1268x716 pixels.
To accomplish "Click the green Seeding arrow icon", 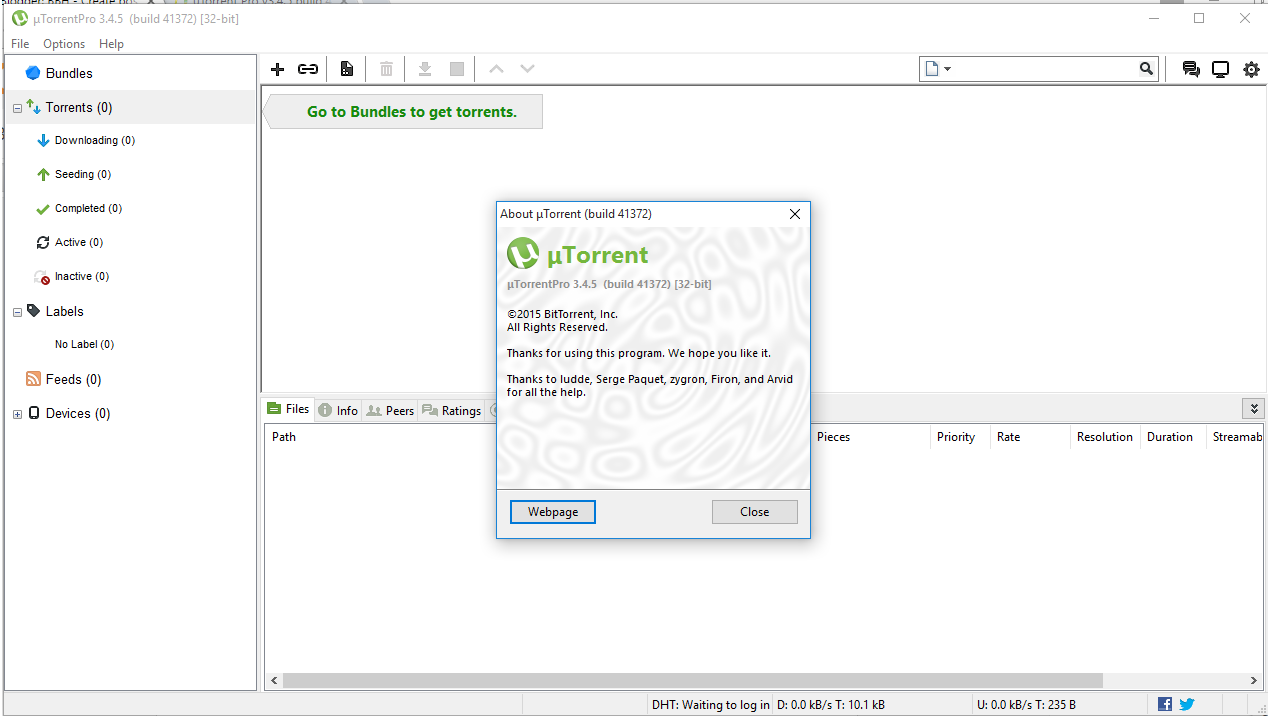I will (43, 174).
